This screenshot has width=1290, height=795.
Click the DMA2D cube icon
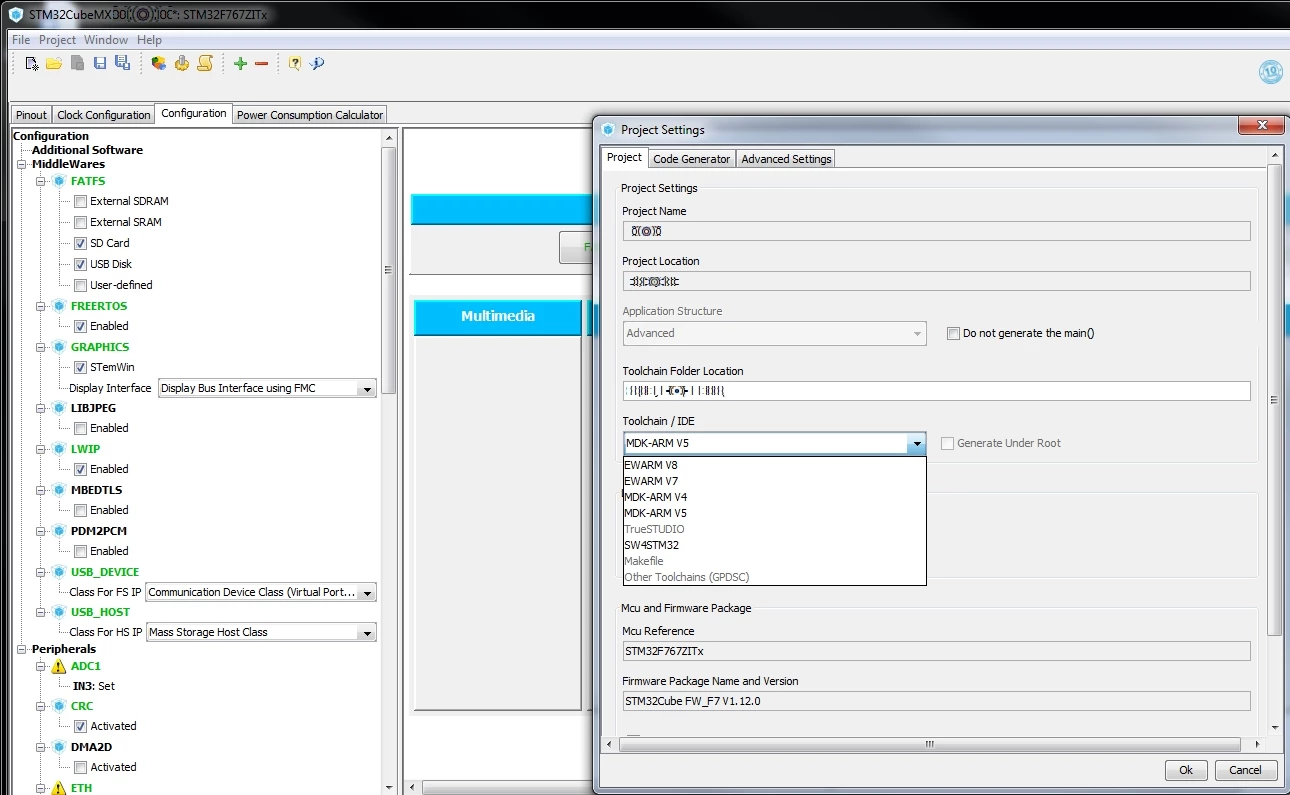[59, 747]
